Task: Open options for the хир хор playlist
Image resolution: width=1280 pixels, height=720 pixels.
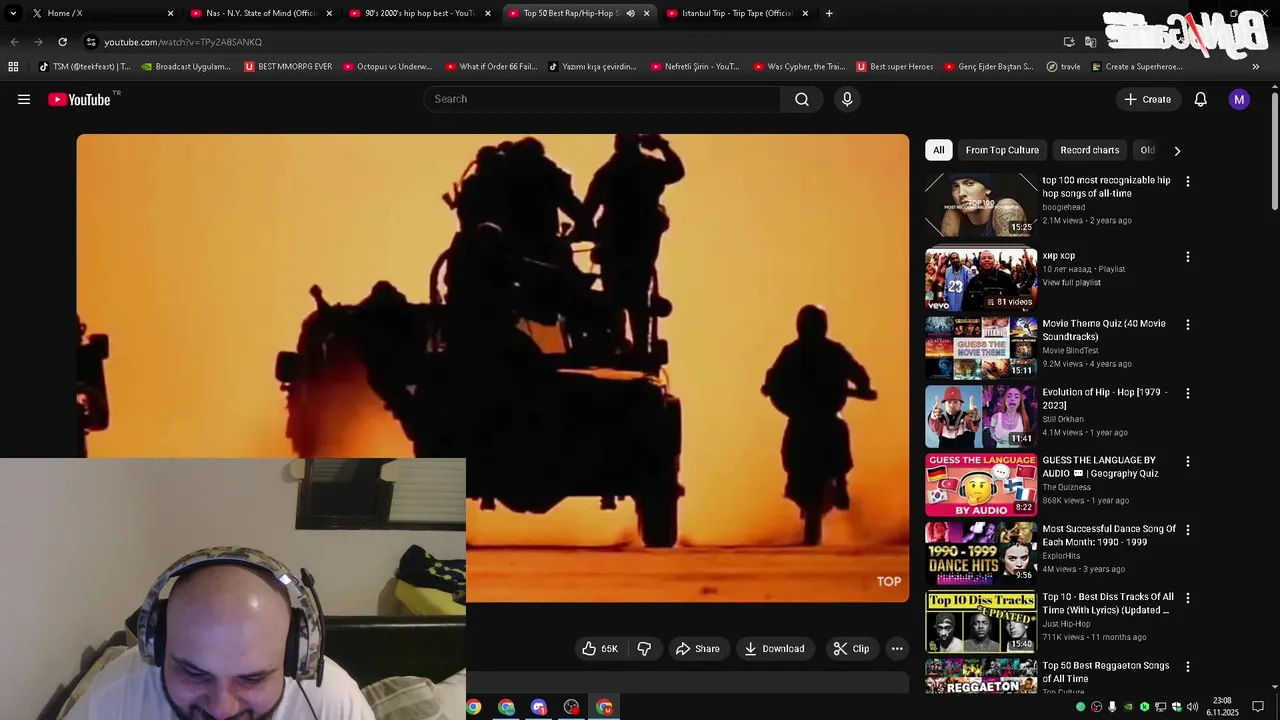Action: (x=1187, y=257)
